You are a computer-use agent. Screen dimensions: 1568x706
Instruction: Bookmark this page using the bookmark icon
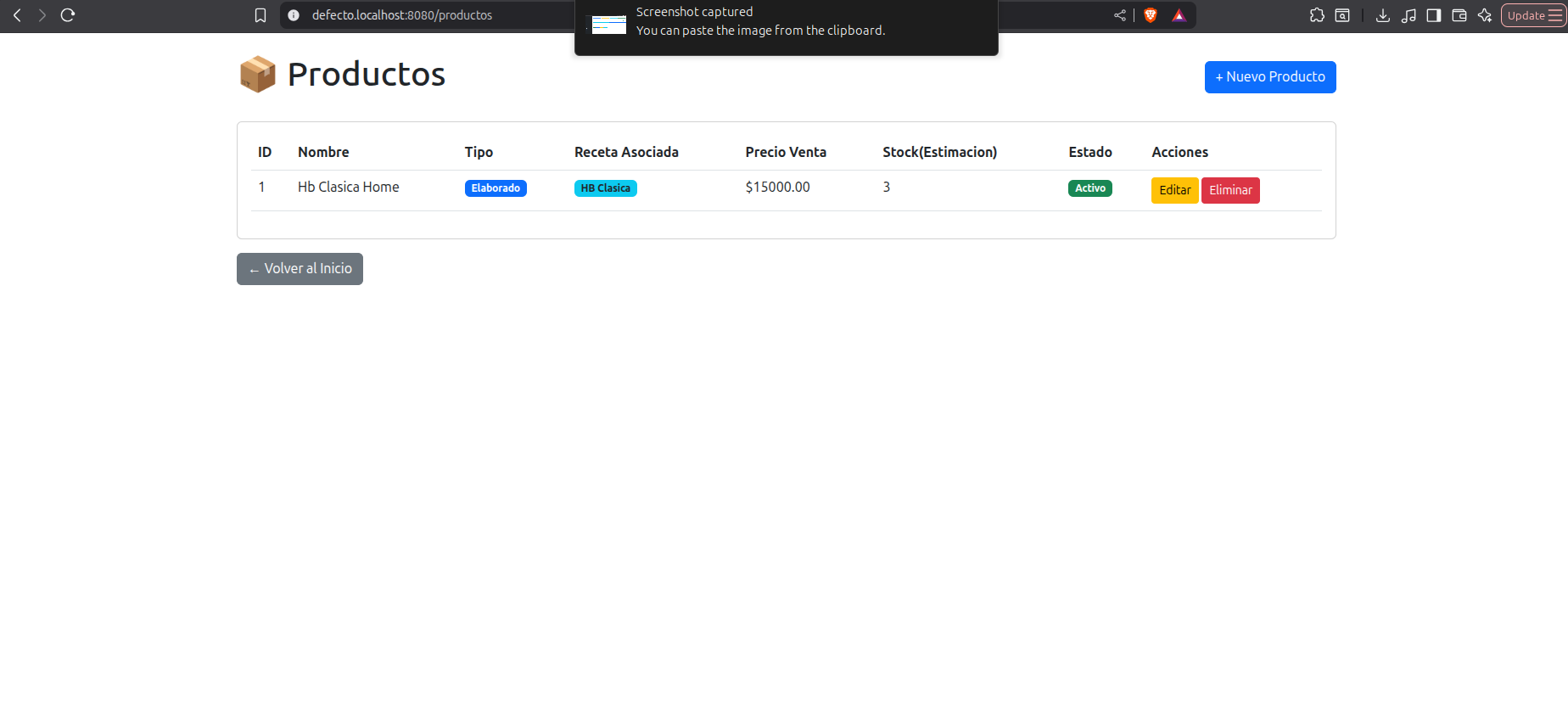tap(260, 15)
